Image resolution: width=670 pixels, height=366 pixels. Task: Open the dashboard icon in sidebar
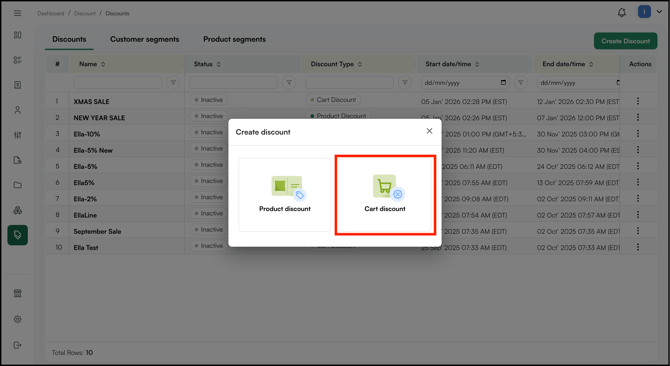(18, 35)
